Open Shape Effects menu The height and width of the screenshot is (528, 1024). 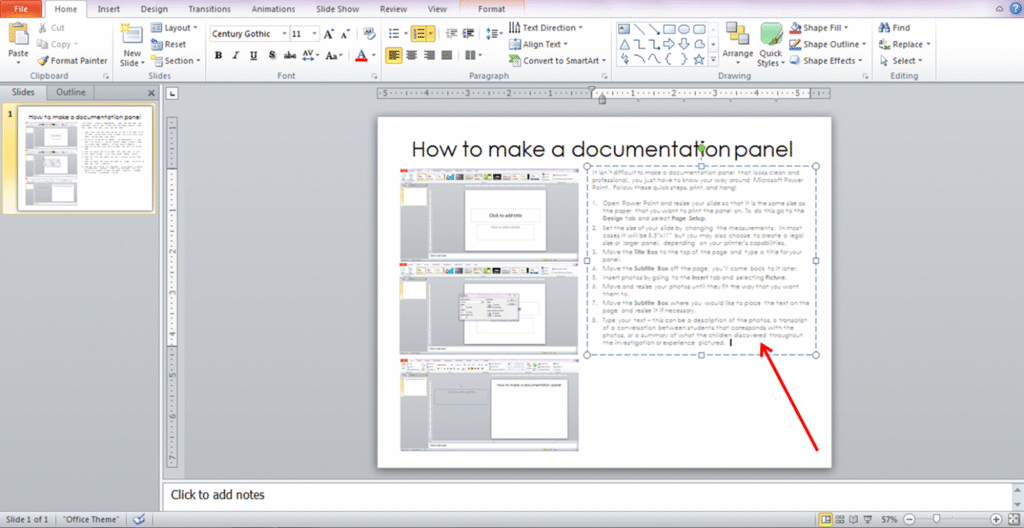(826, 61)
